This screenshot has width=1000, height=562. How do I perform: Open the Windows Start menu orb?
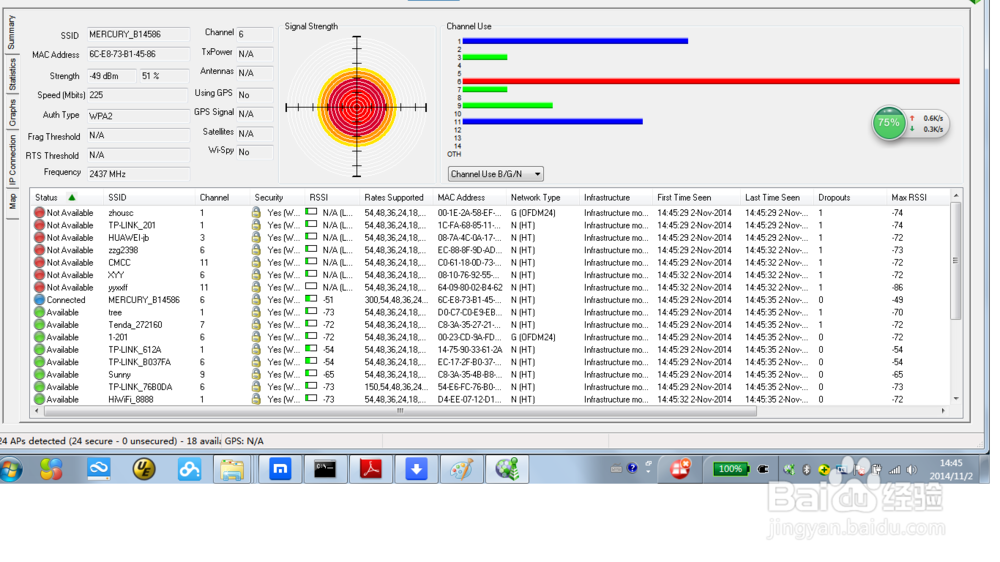[x=10, y=470]
